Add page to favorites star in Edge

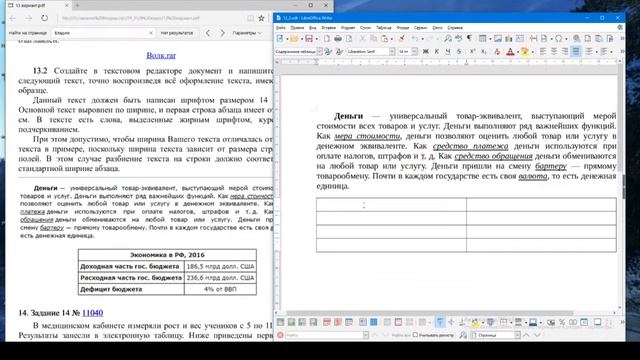click(x=262, y=18)
